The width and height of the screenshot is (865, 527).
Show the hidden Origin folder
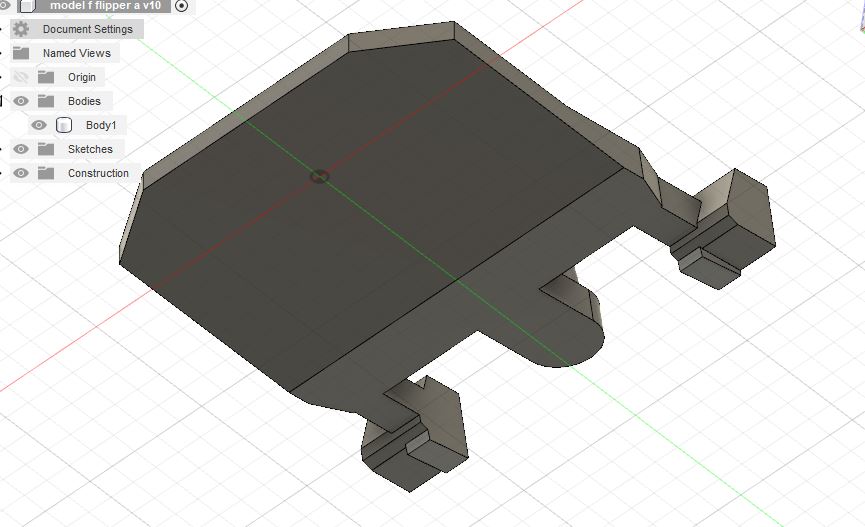[21, 77]
